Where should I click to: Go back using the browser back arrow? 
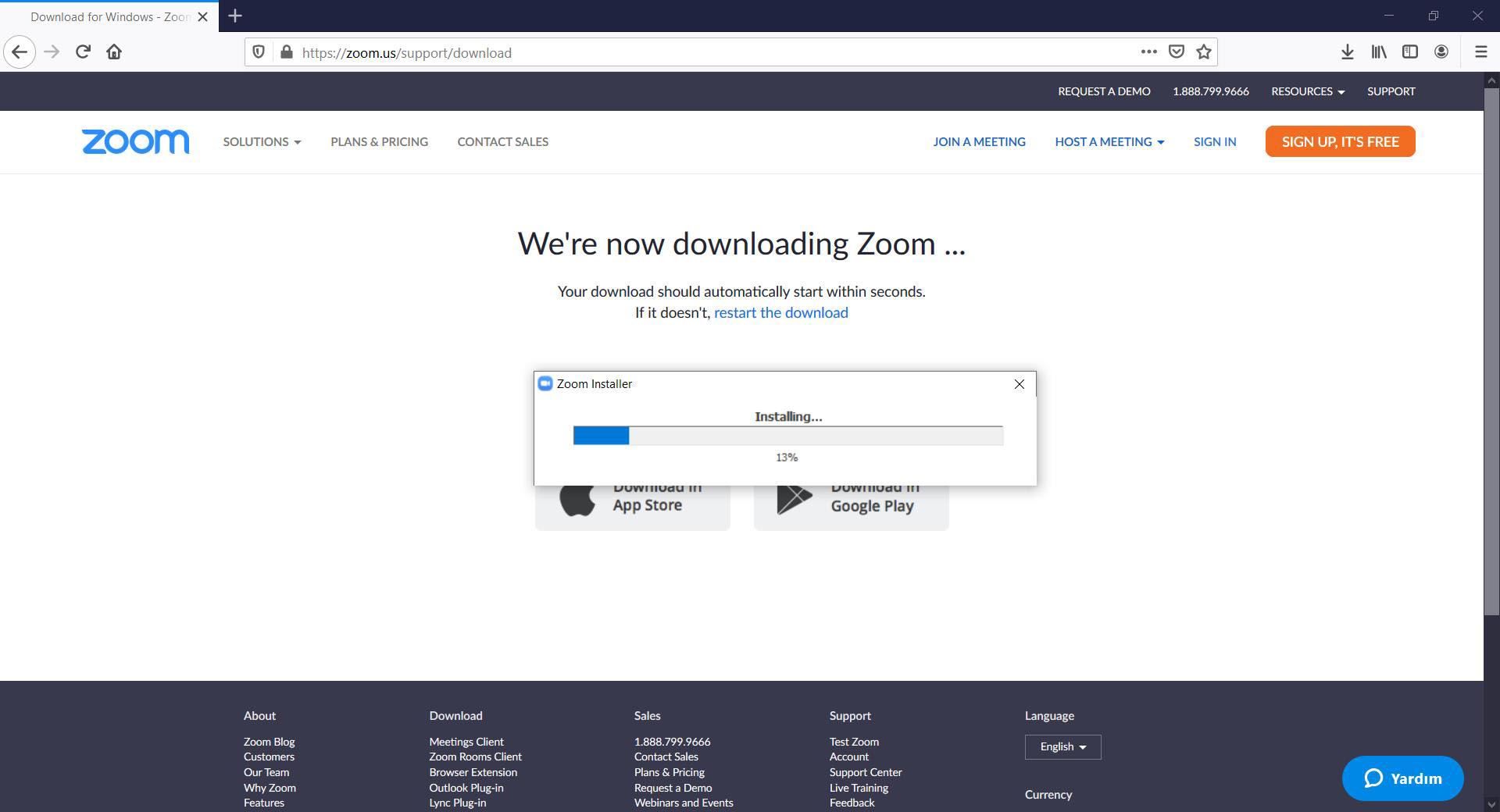[x=20, y=52]
